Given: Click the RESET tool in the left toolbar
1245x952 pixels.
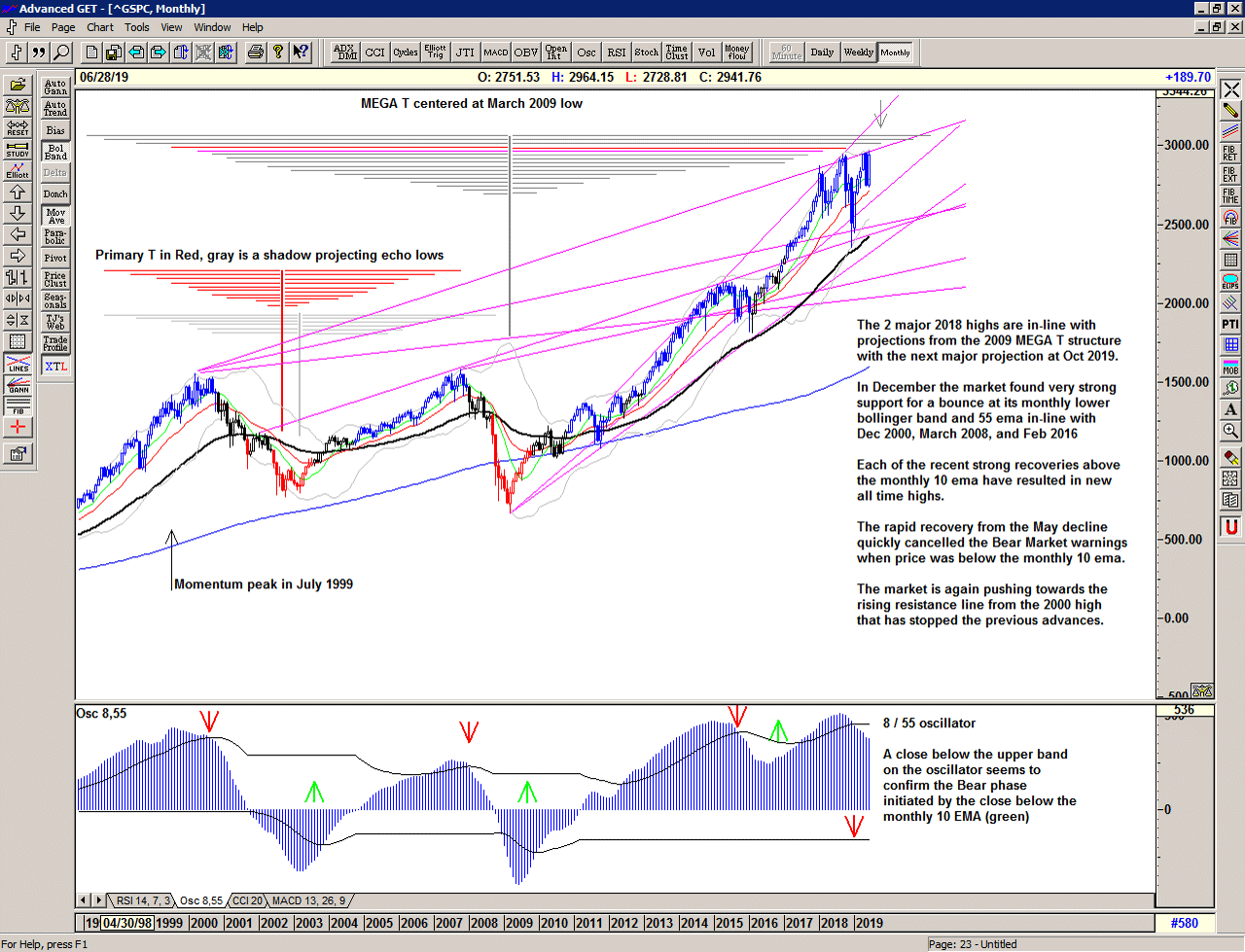Looking at the screenshot, I should (x=17, y=125).
